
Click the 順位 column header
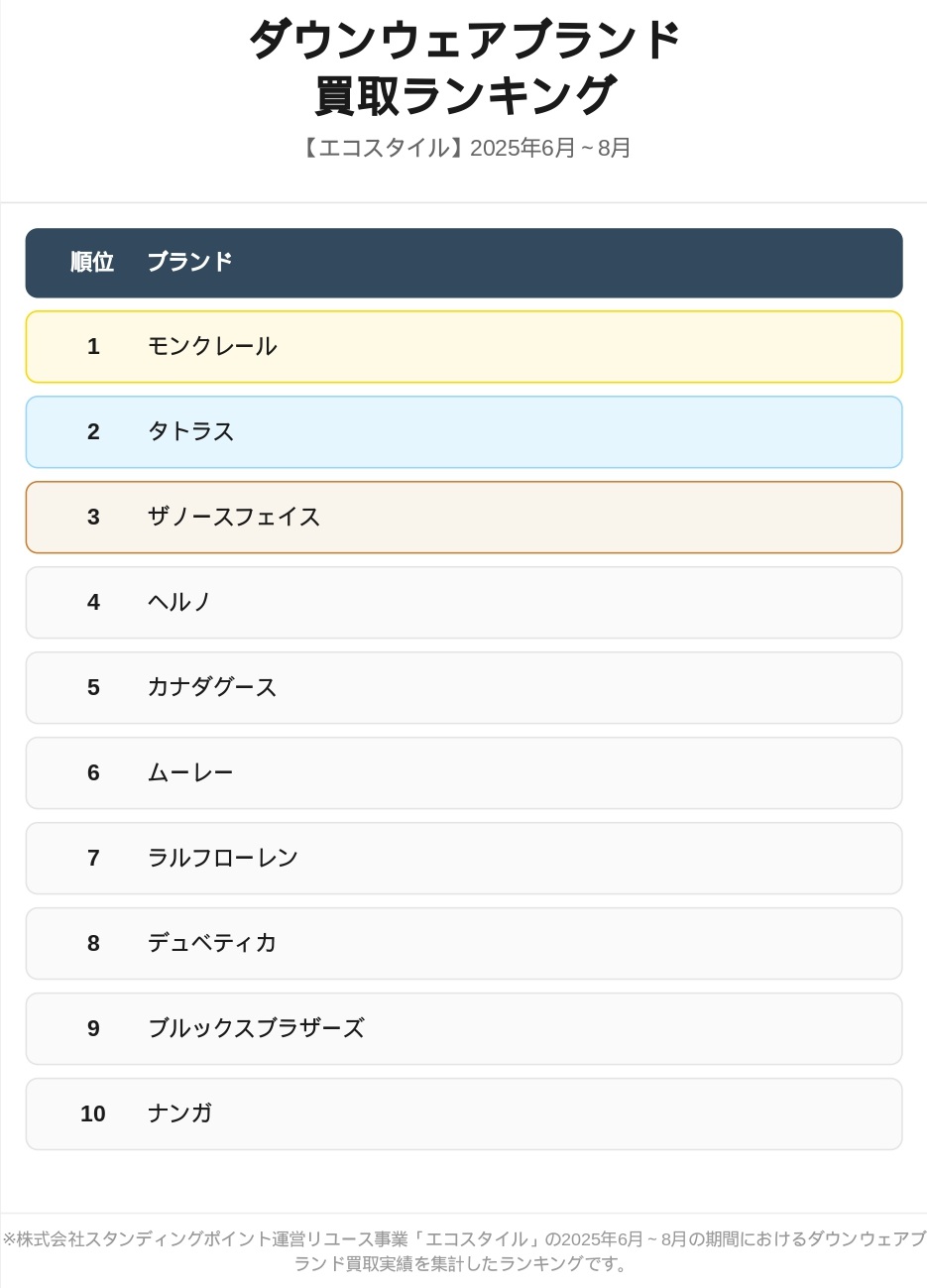tap(92, 263)
